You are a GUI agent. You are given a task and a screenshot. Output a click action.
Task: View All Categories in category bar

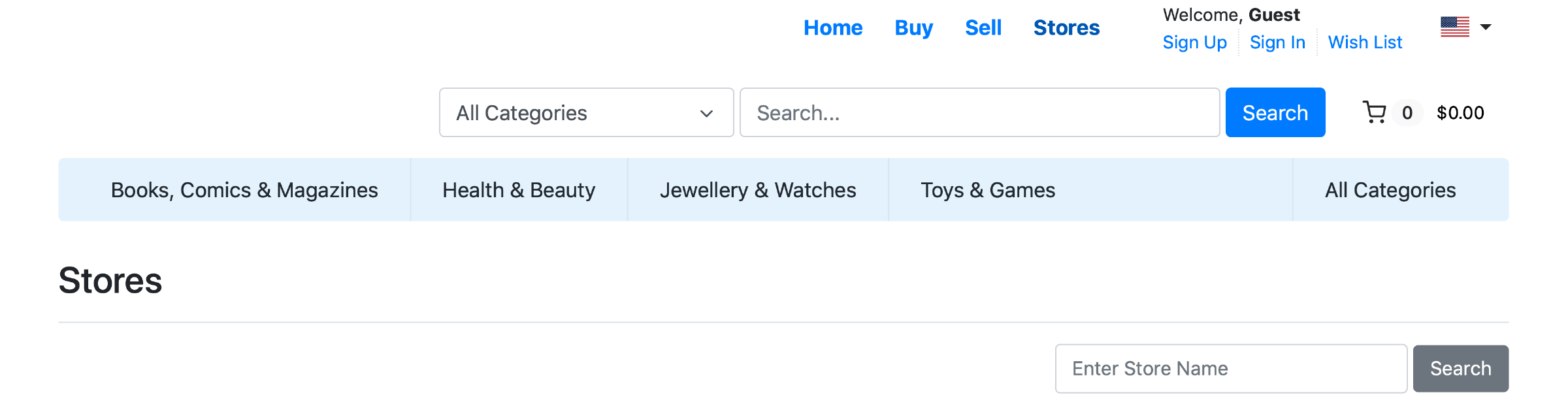click(1390, 190)
